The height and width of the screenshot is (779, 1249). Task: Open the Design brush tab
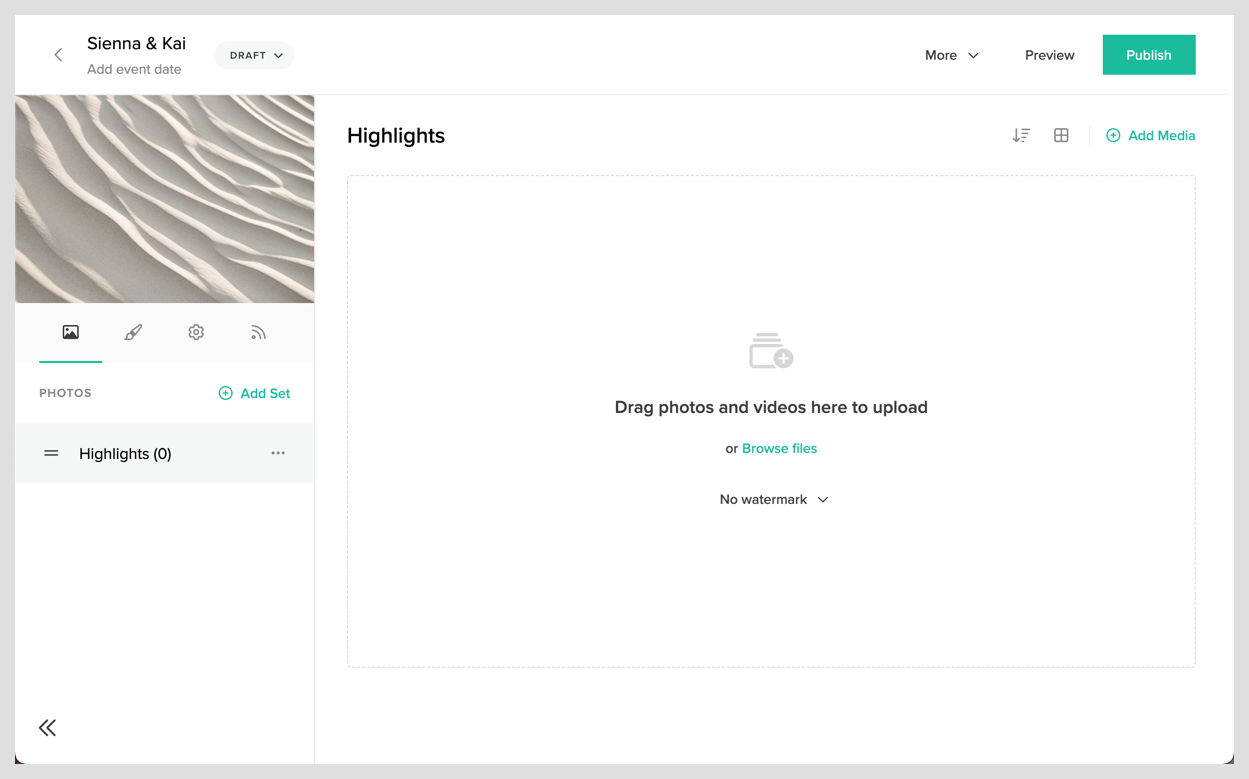pyautogui.click(x=133, y=332)
